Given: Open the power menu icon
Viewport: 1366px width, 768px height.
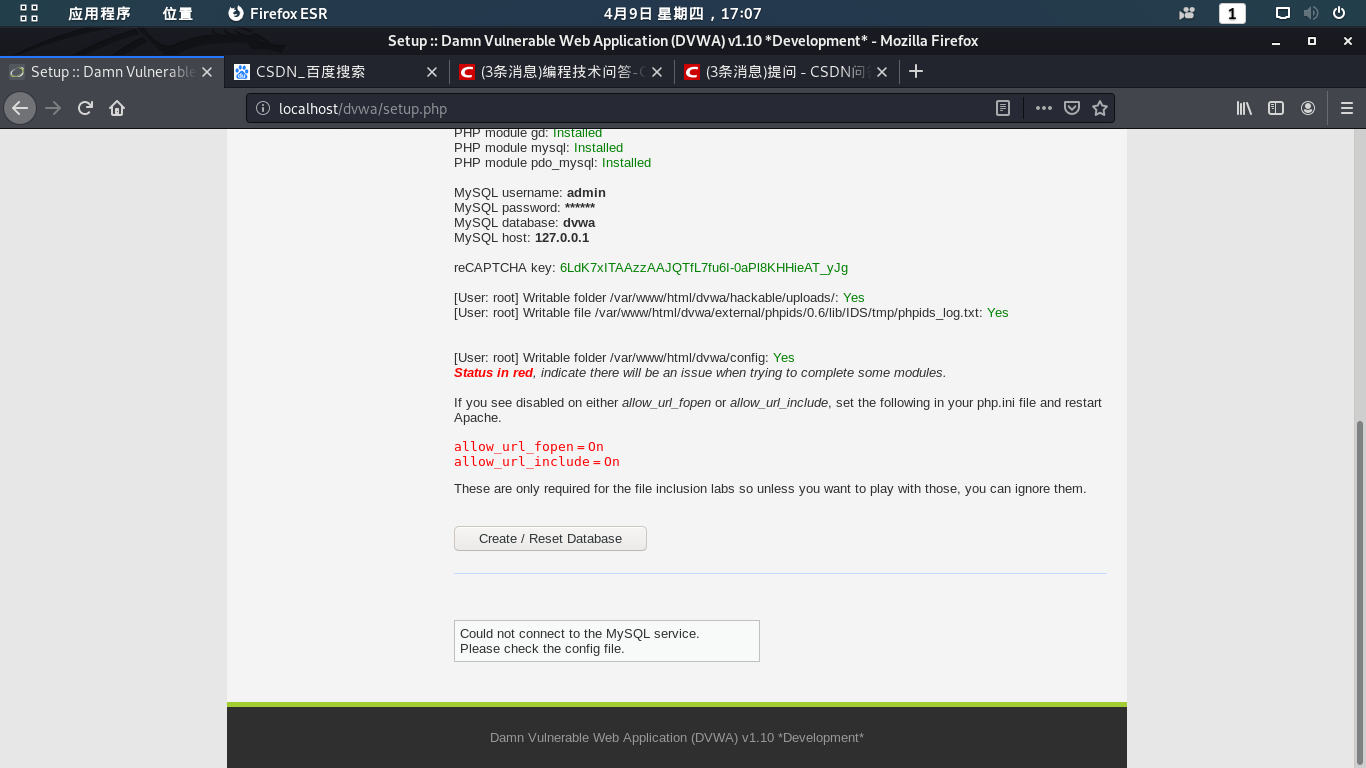Looking at the screenshot, I should 1339,13.
